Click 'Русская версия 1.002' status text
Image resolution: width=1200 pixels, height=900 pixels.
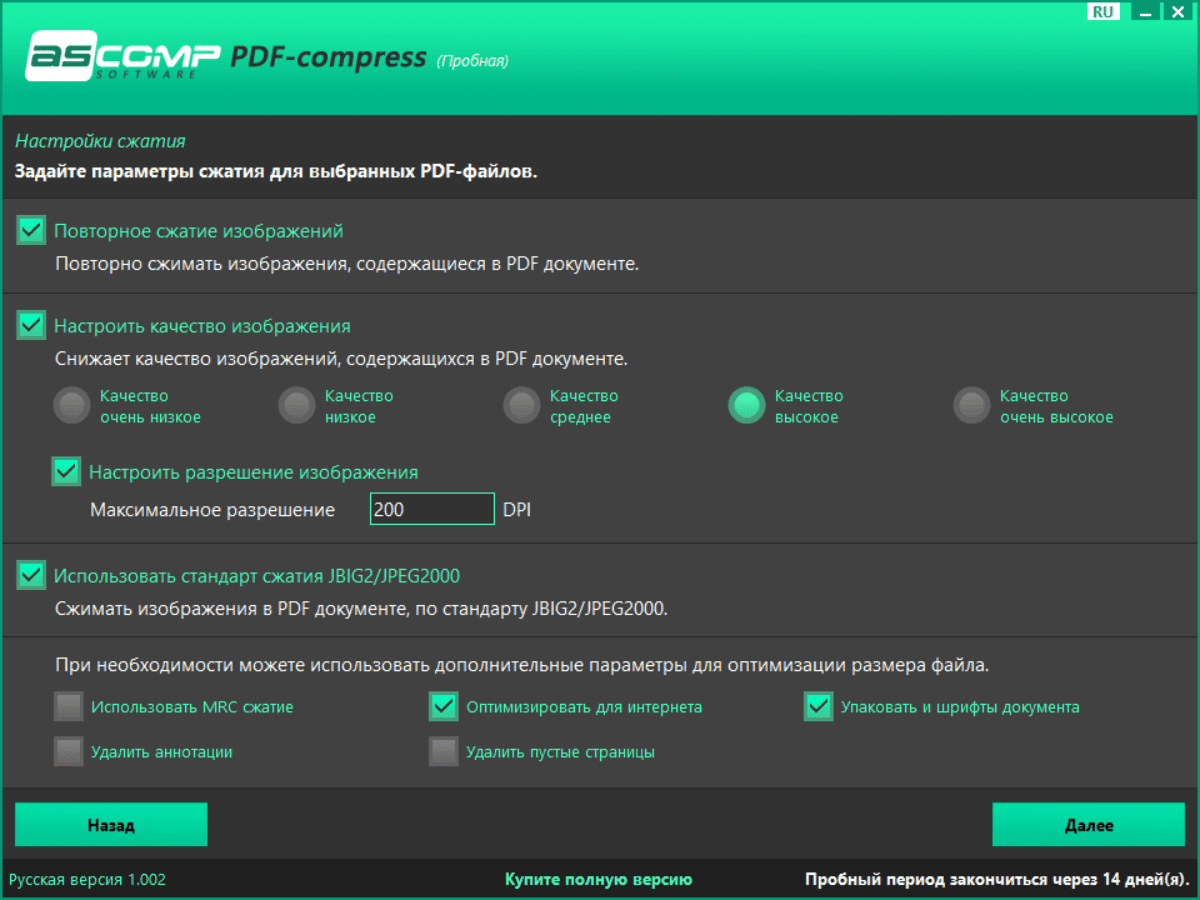point(88,880)
